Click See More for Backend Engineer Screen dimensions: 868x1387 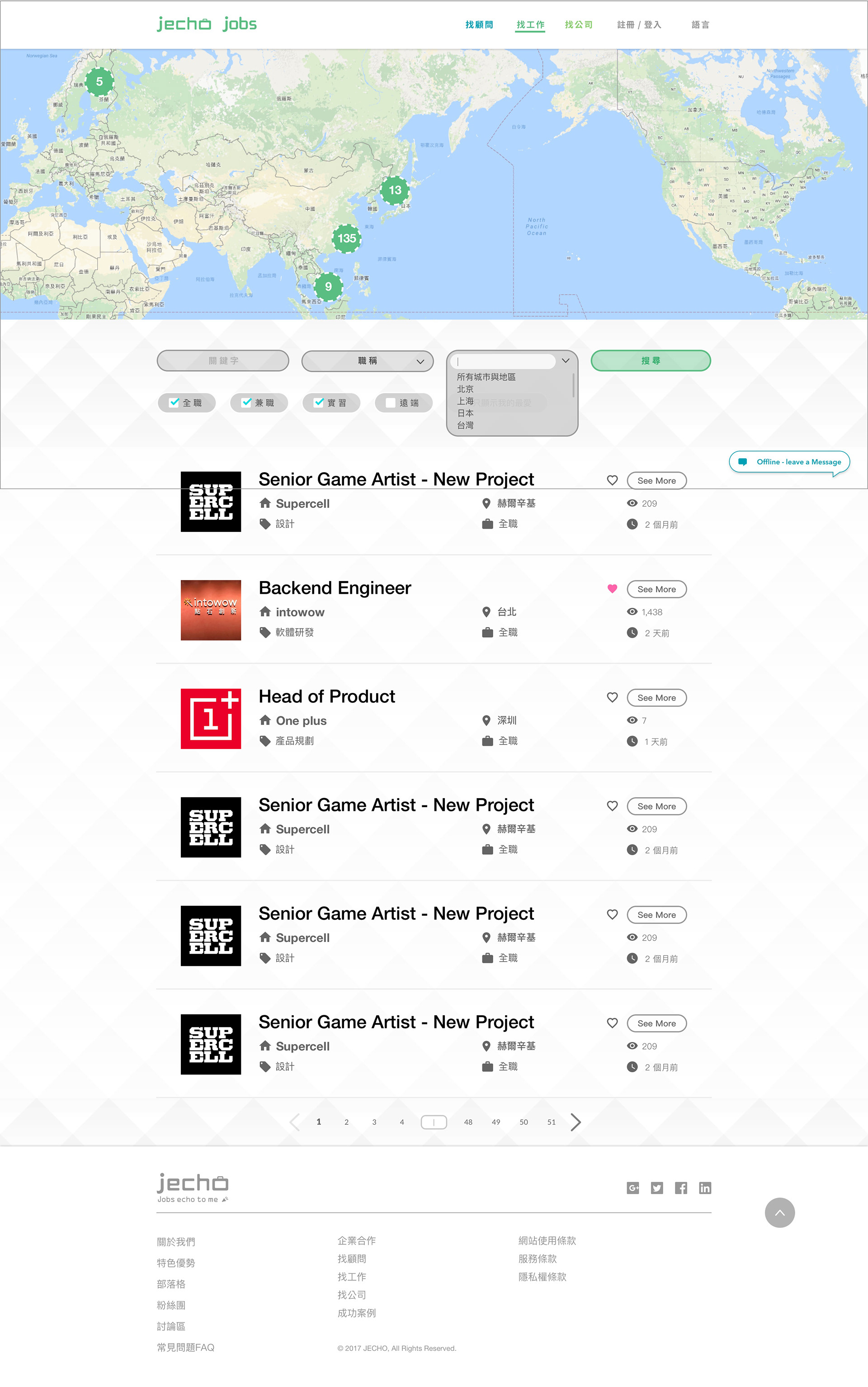tap(656, 589)
